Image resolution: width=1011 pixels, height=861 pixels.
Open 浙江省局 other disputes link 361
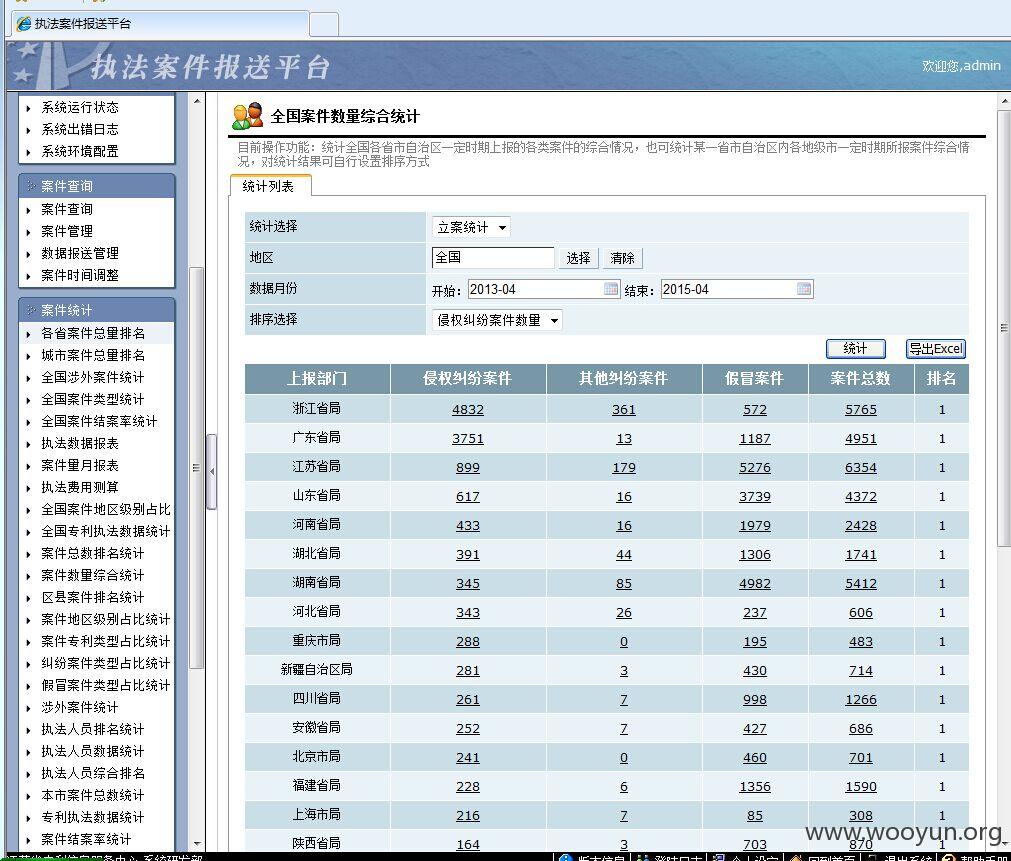point(624,410)
